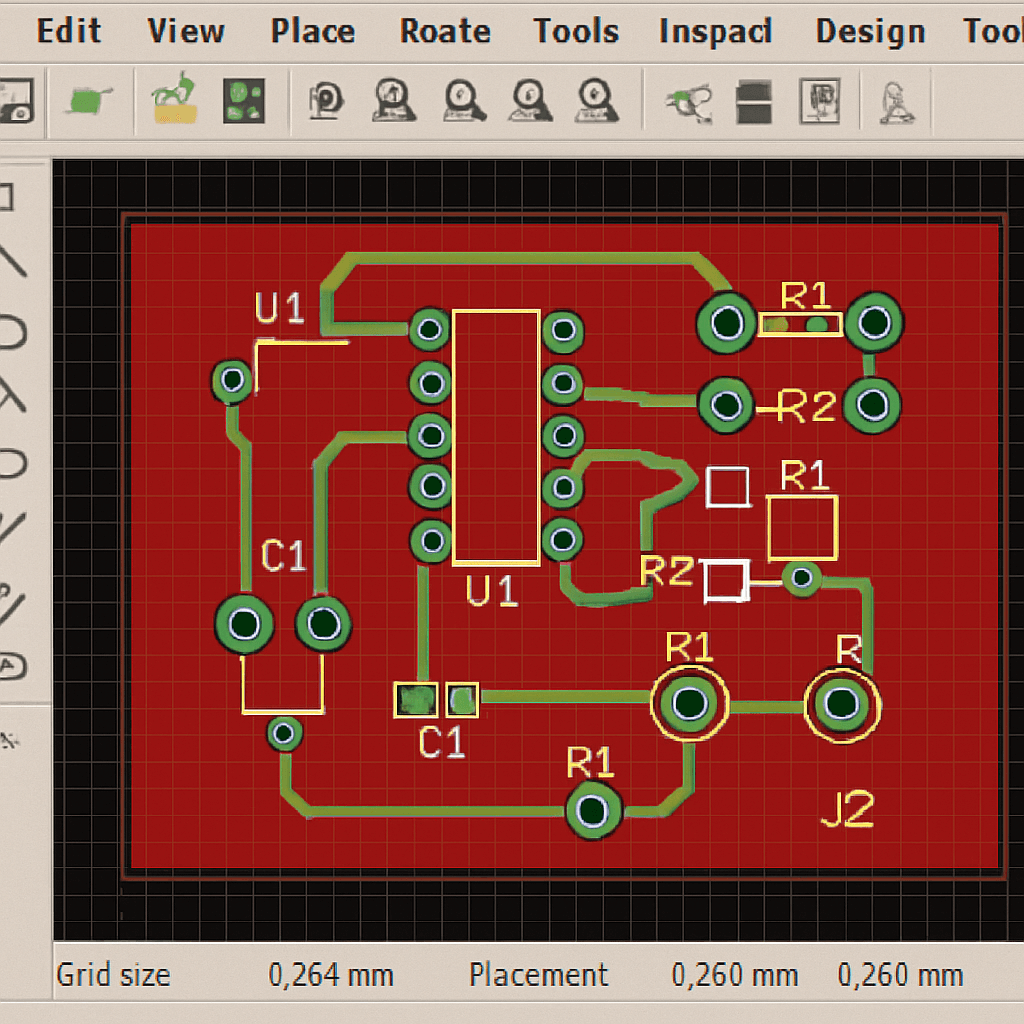Open the View menu

pos(185,31)
